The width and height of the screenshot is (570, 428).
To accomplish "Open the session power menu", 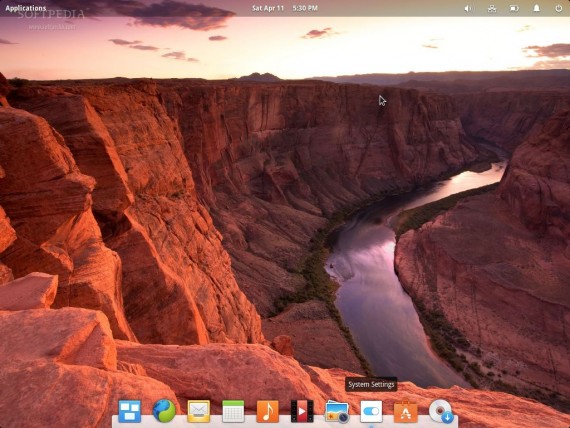I will coord(559,8).
